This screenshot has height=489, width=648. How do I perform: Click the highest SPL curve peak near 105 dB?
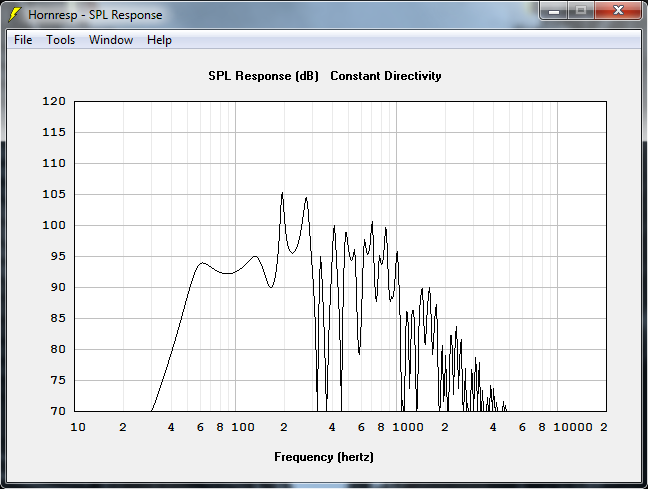pos(282,193)
